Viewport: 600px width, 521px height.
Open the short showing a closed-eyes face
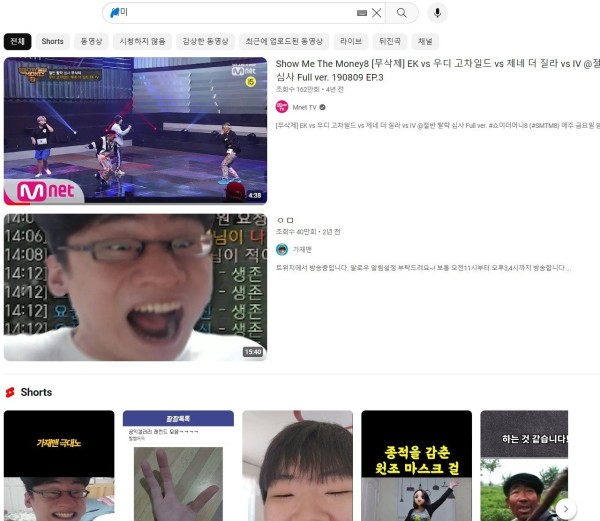pyautogui.click(x=298, y=466)
